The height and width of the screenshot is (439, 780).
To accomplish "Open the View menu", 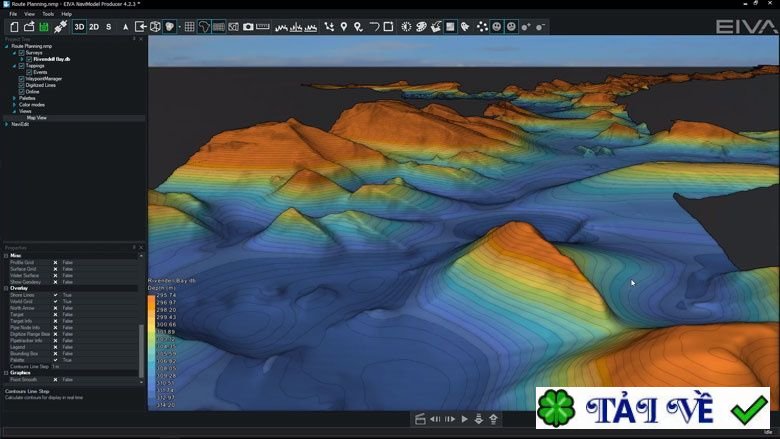I will click(29, 14).
